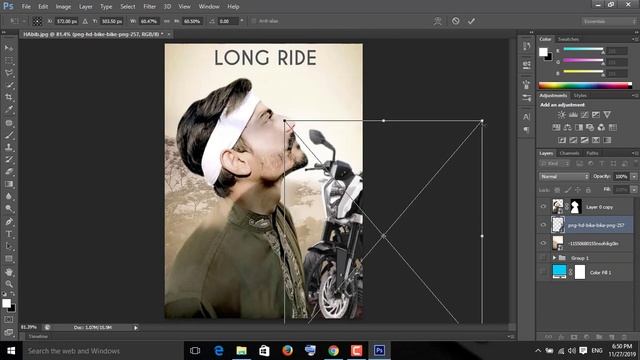
Task: Select the Hand tool
Action: pyautogui.click(x=9, y=272)
